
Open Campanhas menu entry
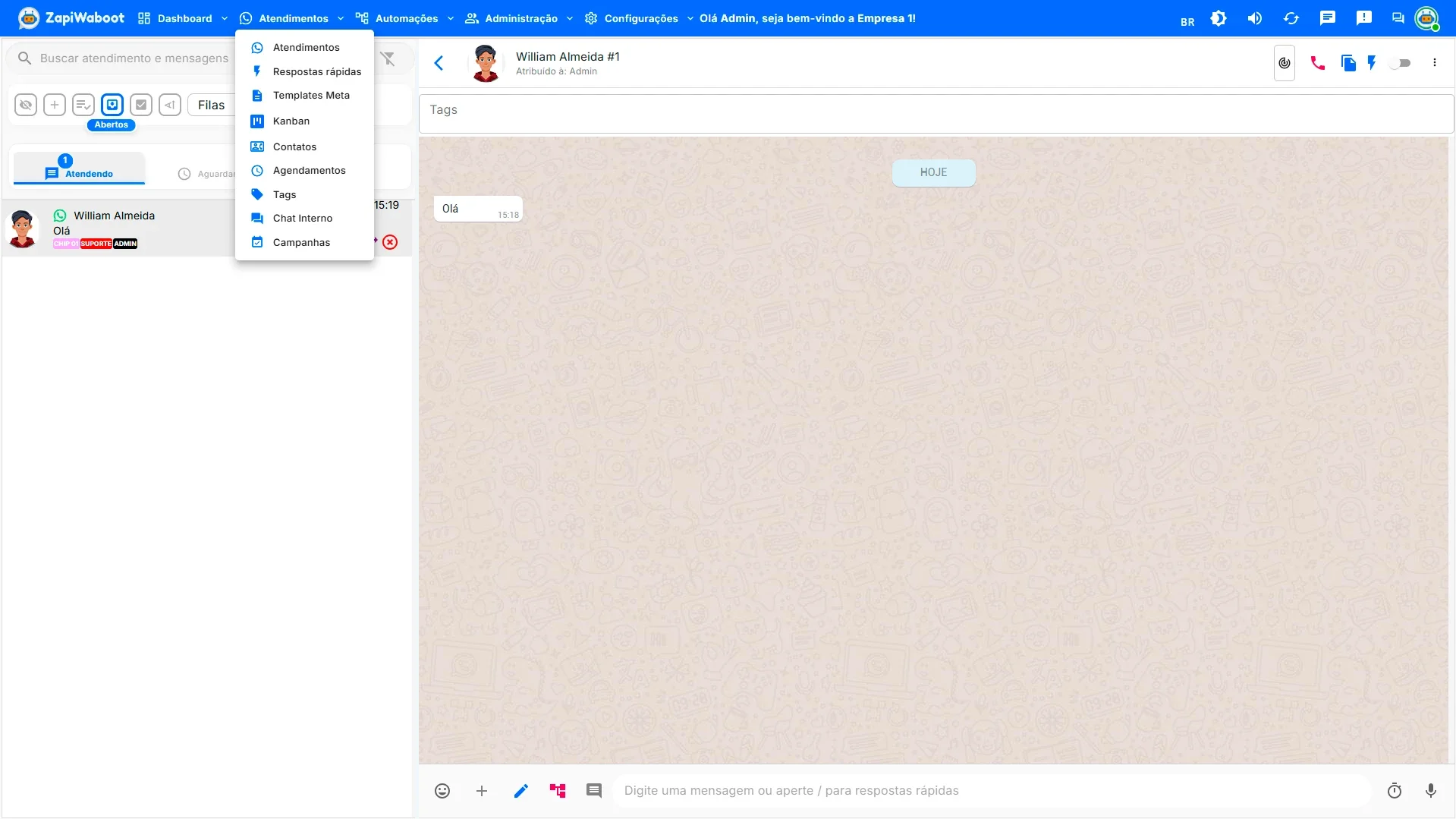click(304, 243)
